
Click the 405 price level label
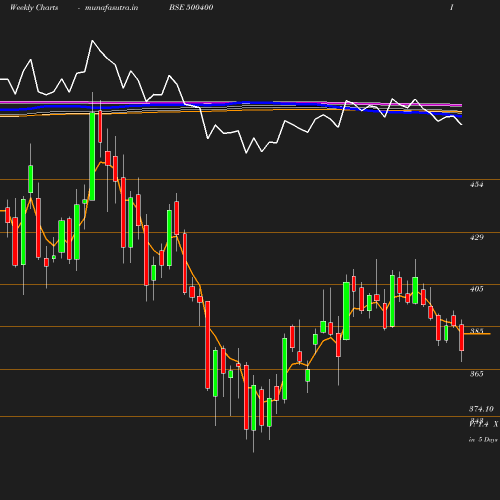click(x=476, y=289)
